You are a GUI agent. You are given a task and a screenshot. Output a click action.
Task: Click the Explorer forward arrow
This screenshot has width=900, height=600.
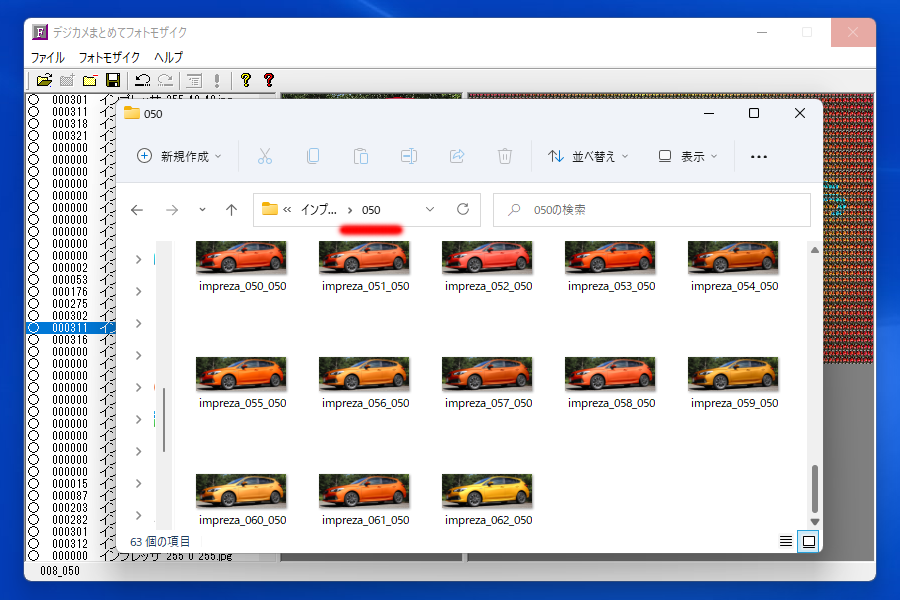pyautogui.click(x=172, y=210)
